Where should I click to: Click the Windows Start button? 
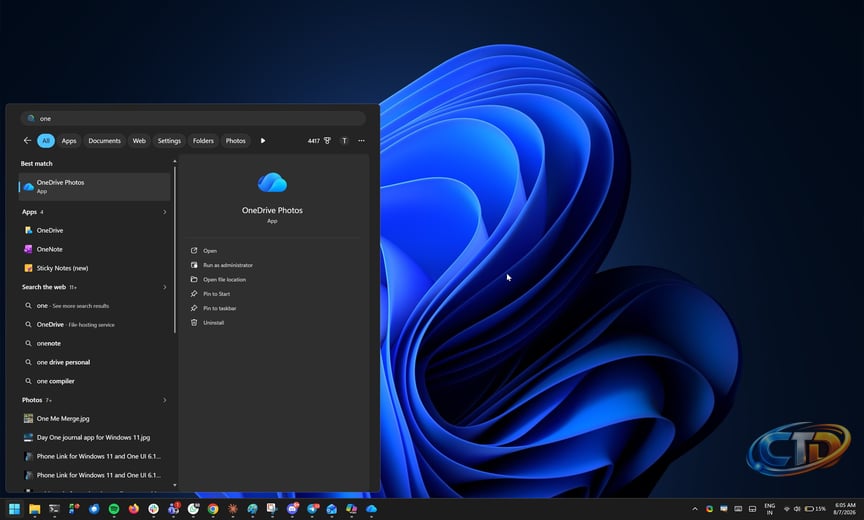click(x=14, y=509)
